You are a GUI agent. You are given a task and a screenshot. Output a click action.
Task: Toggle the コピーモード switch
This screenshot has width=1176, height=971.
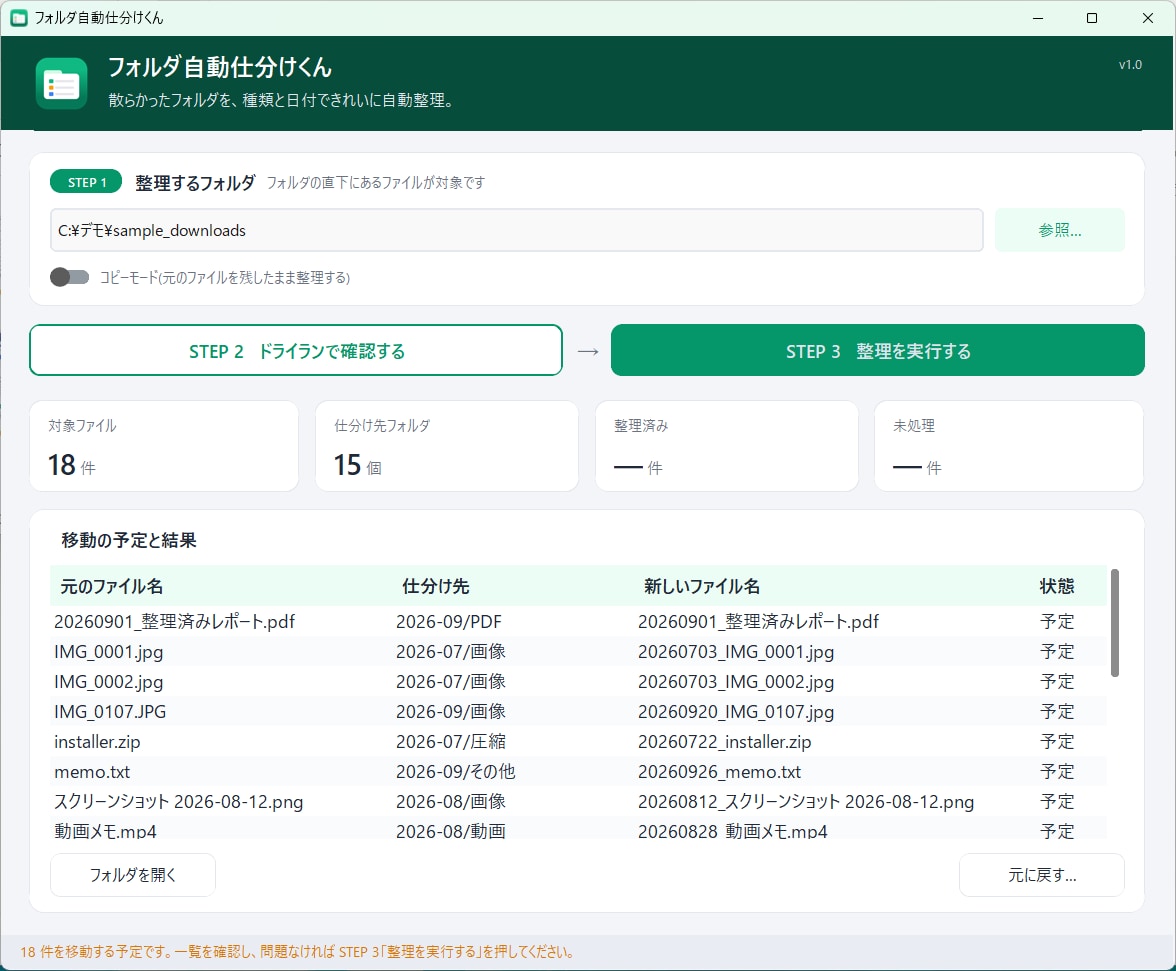coord(70,277)
